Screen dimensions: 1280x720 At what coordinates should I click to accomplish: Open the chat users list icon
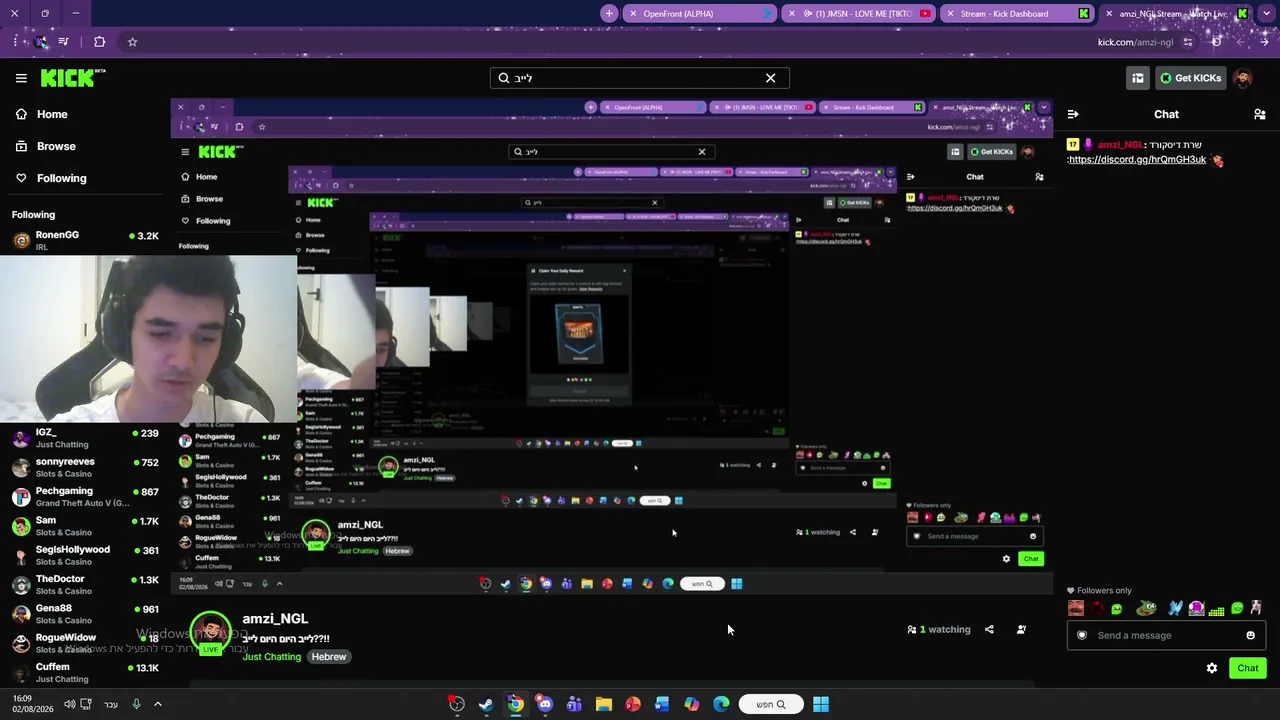[1259, 114]
